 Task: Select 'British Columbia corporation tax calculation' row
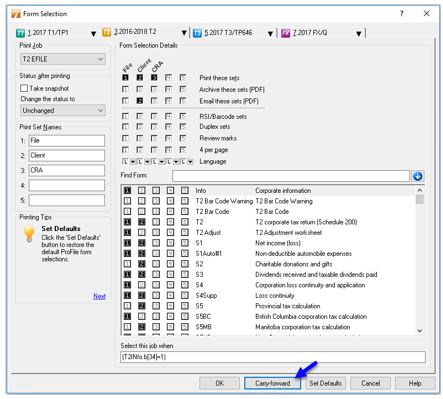[268, 316]
